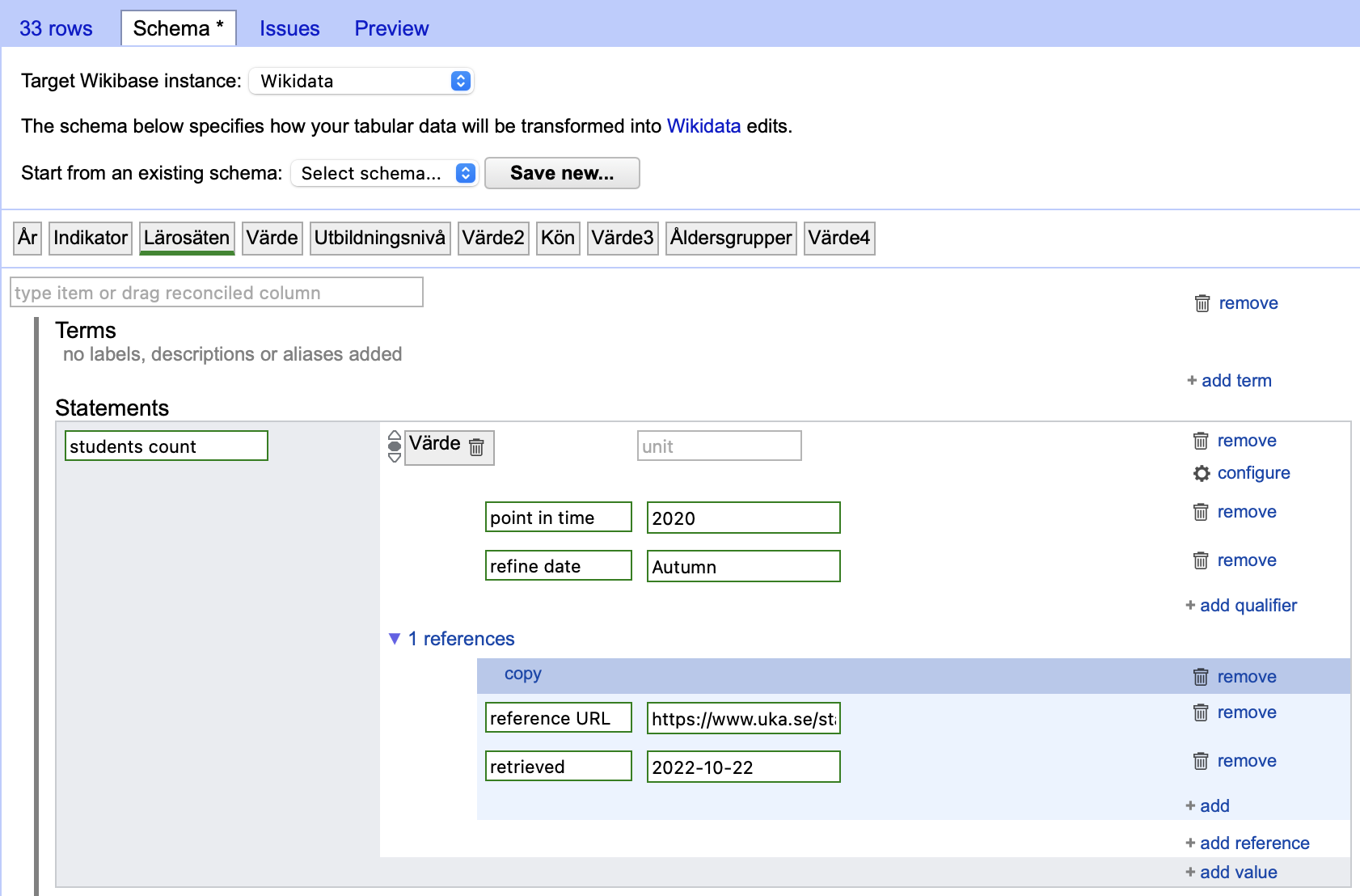The image size is (1360, 896).
Task: Click trash icon in the copy reference header
Action: [x=1201, y=677]
